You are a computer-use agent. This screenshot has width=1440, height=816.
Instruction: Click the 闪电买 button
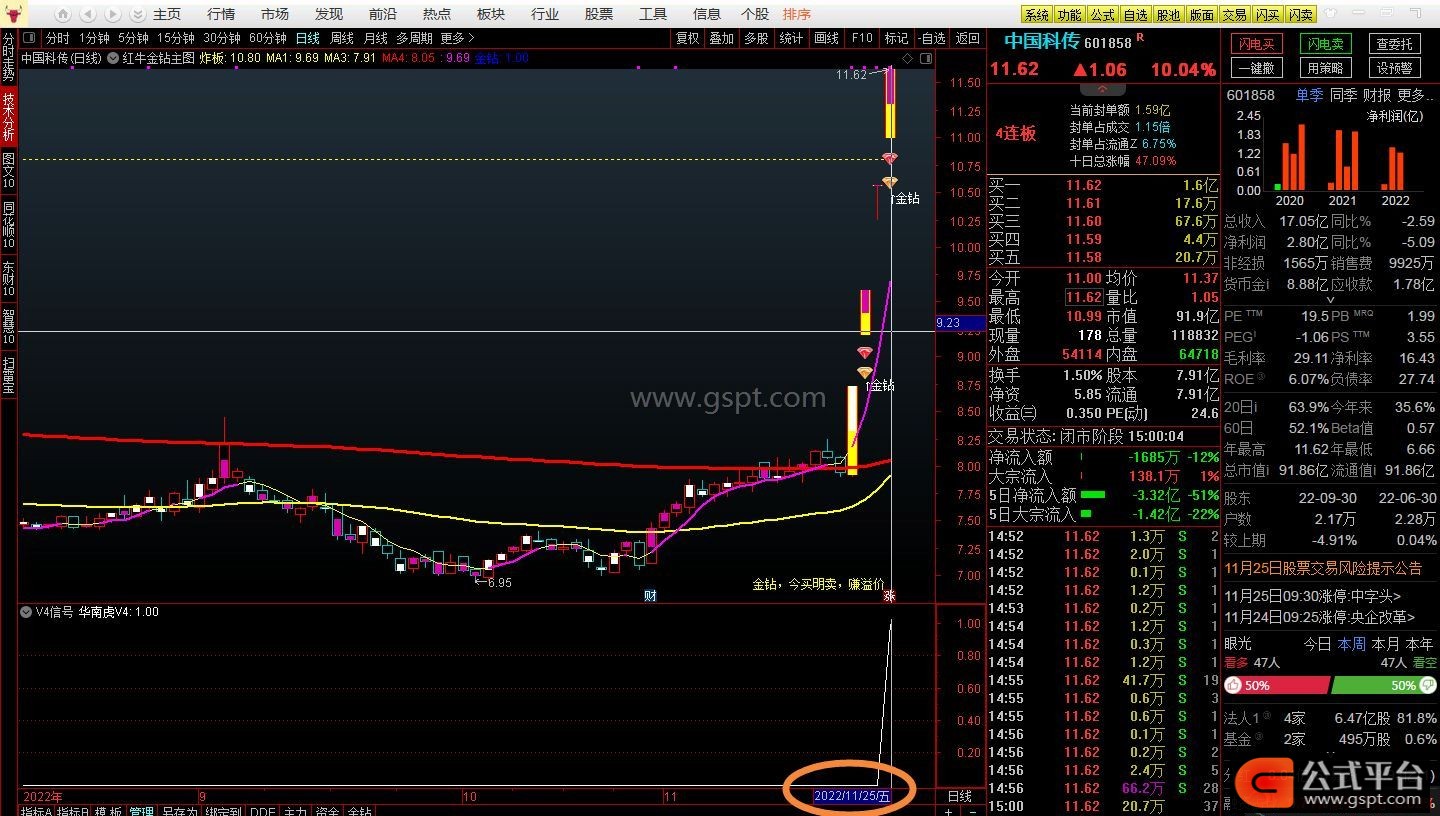coord(1256,44)
